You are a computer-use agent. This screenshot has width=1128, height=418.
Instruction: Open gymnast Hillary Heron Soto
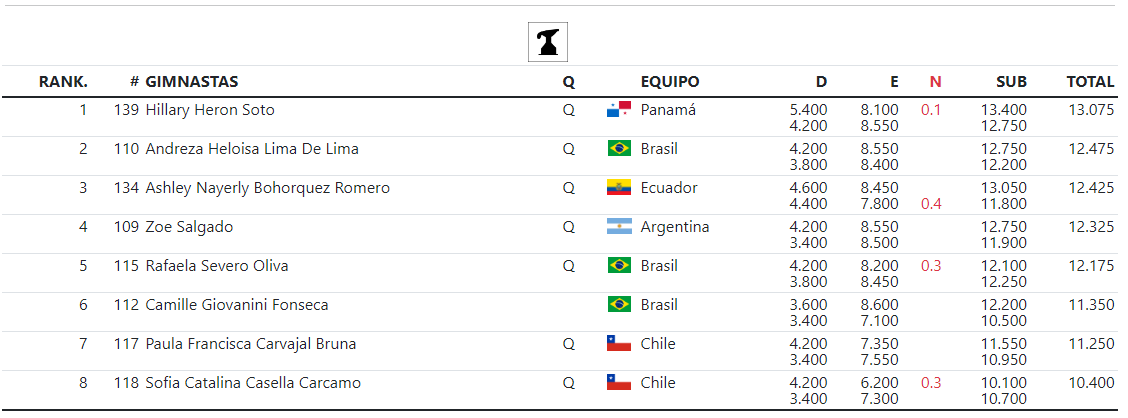tap(210, 110)
